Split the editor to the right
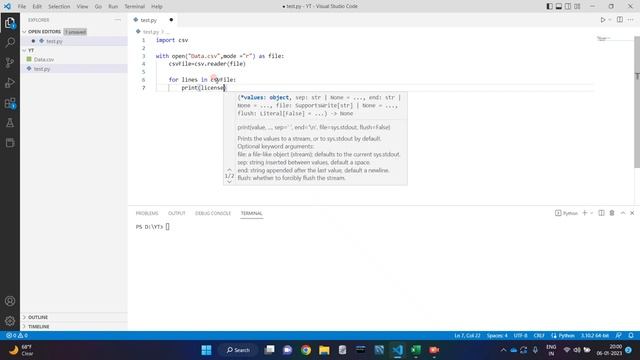Viewport: 640px width, 360px height. click(620, 20)
